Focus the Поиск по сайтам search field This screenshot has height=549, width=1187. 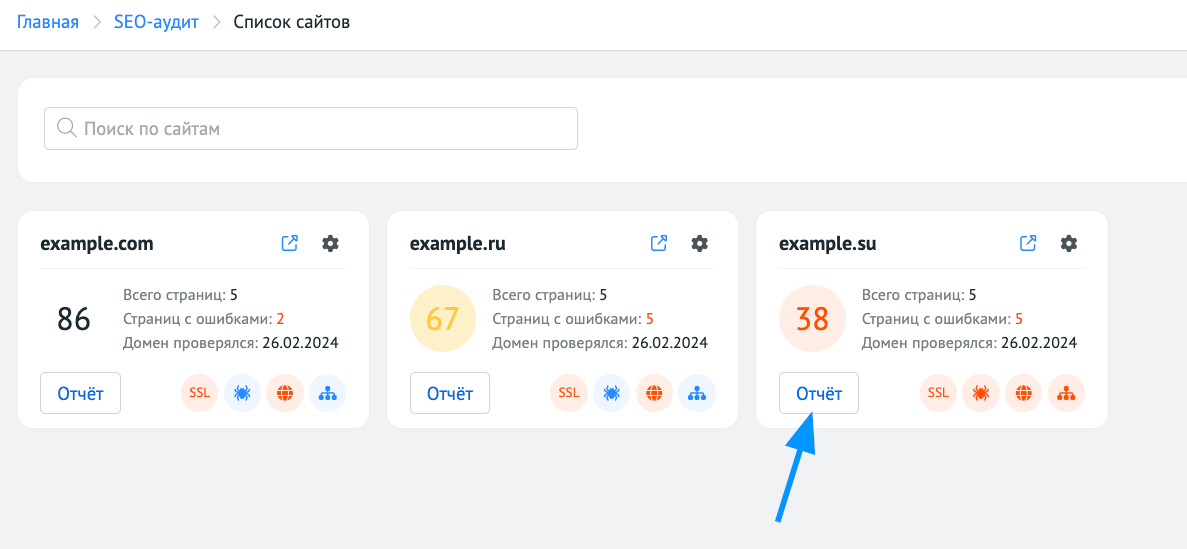tap(311, 128)
